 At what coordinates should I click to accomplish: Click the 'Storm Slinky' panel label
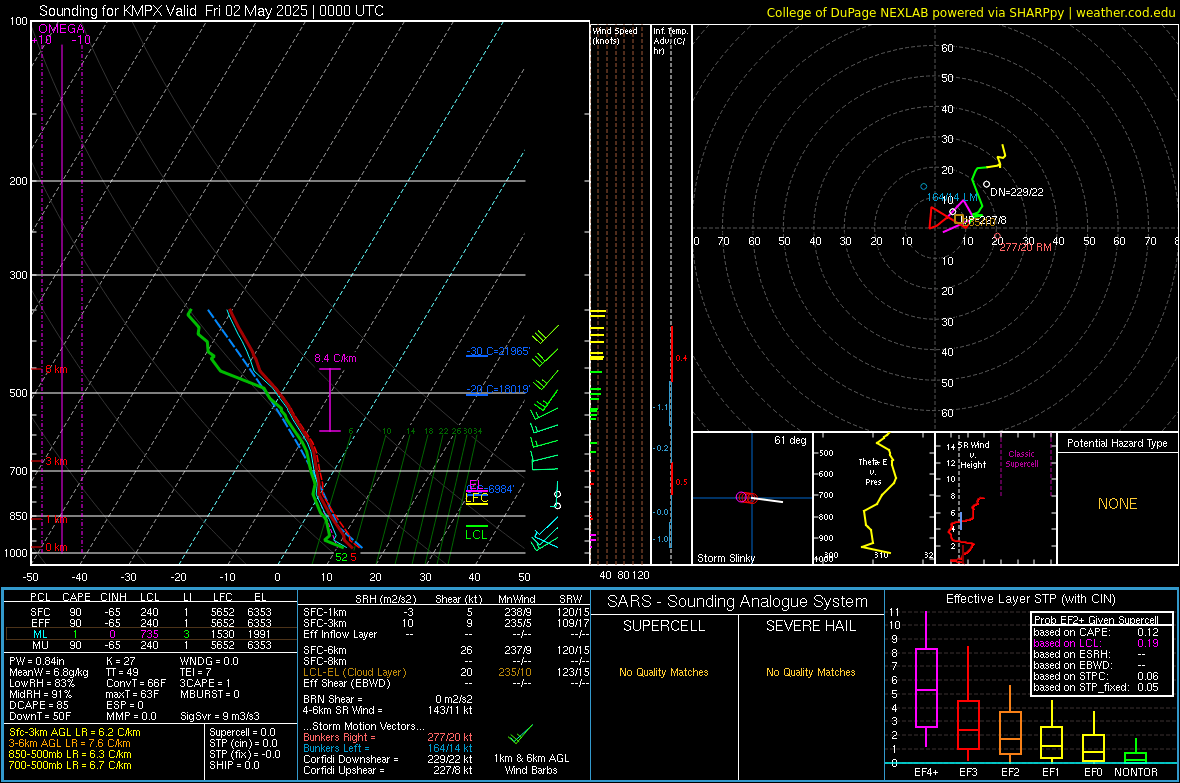click(x=725, y=558)
